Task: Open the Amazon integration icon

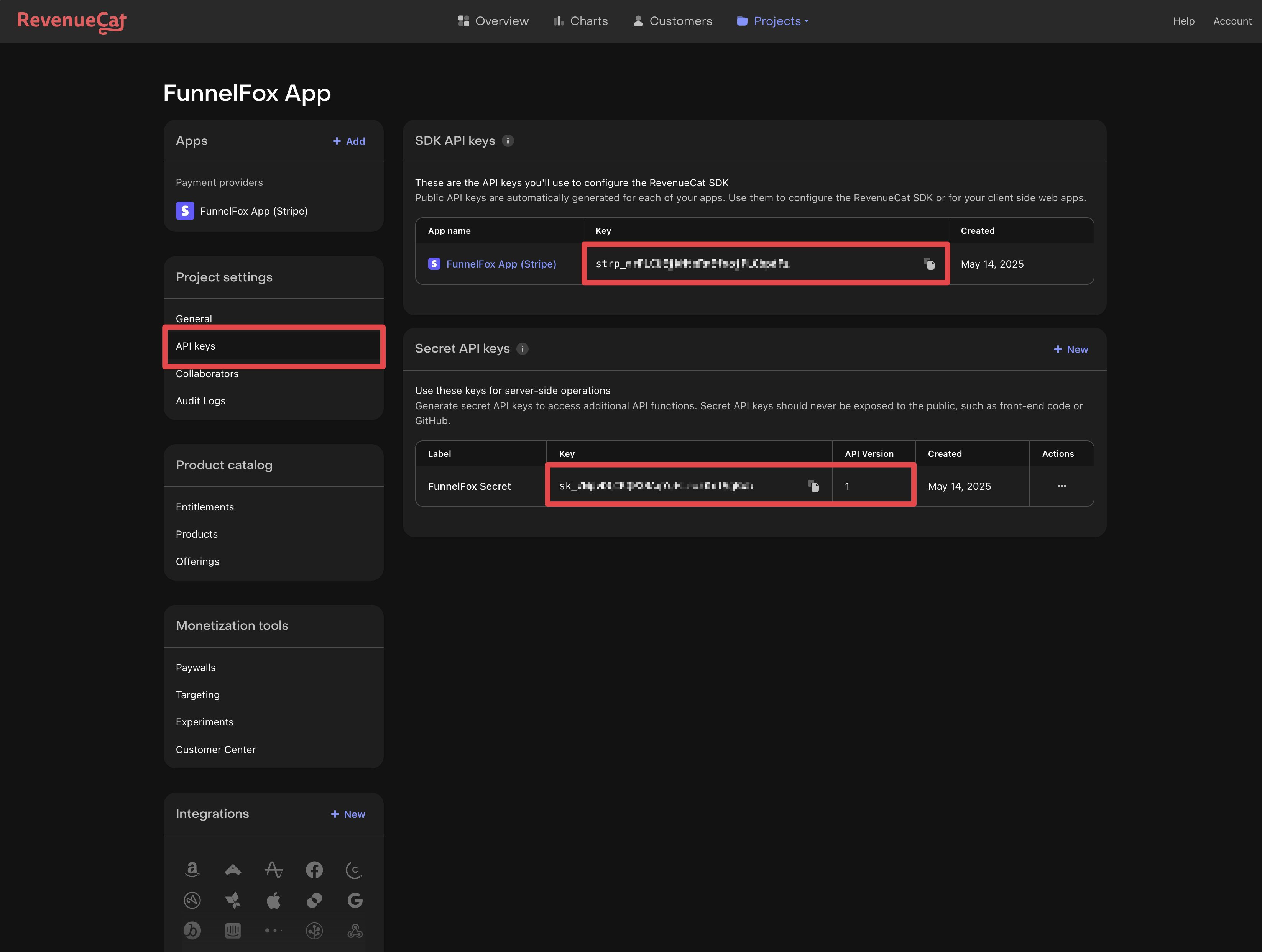Action: coord(192,869)
